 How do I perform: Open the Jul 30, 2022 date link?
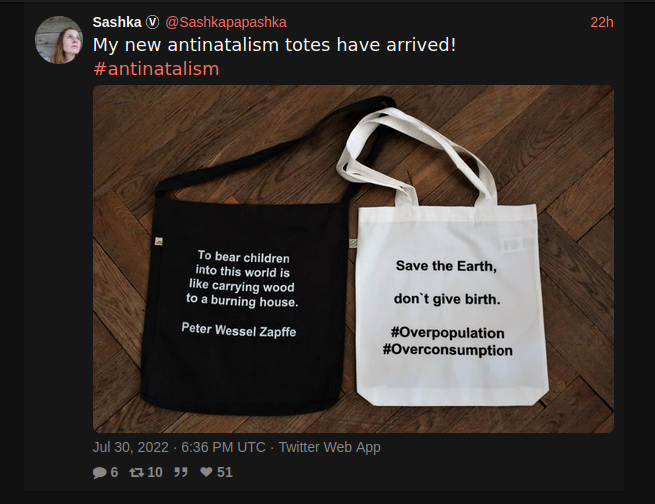click(131, 447)
